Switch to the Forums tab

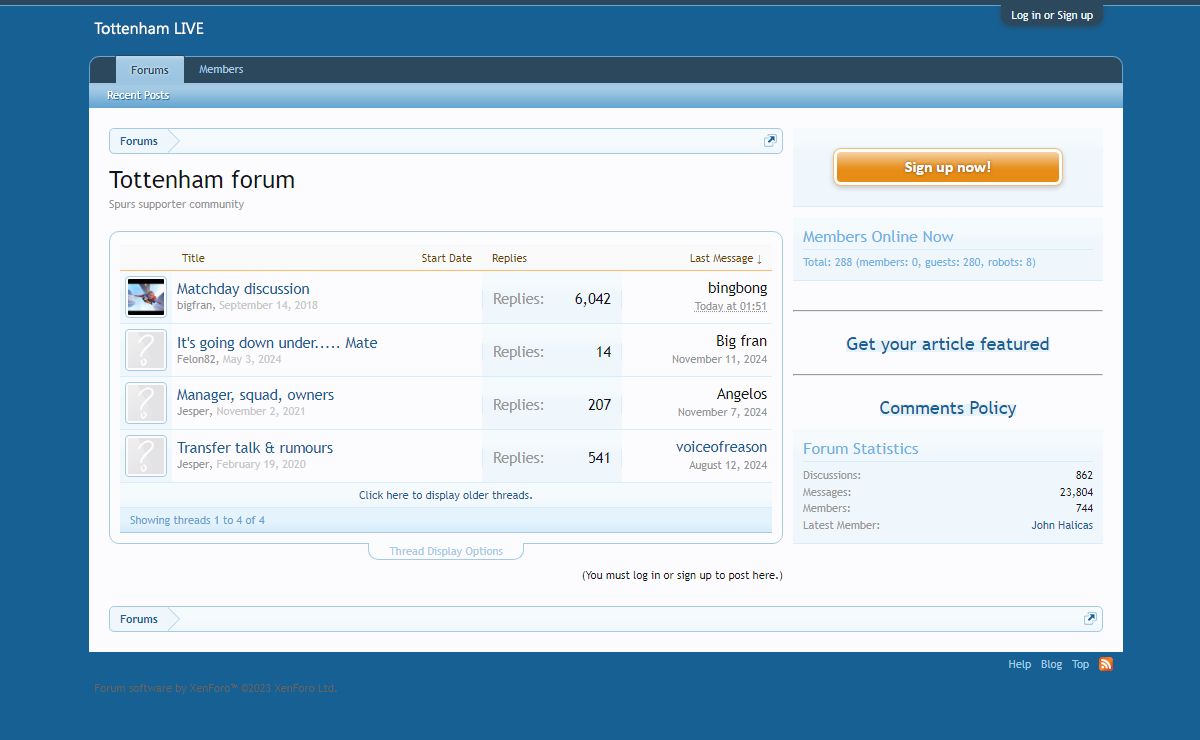tap(150, 70)
